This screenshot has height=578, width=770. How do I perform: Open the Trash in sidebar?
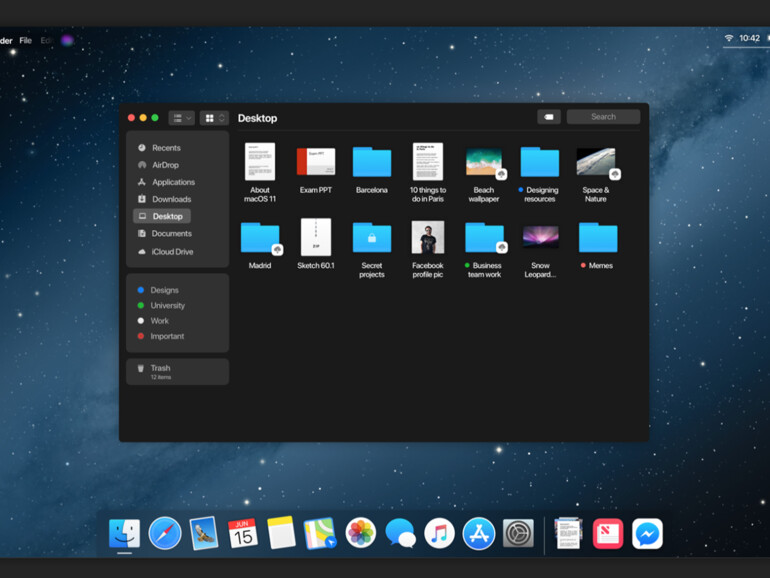point(160,371)
